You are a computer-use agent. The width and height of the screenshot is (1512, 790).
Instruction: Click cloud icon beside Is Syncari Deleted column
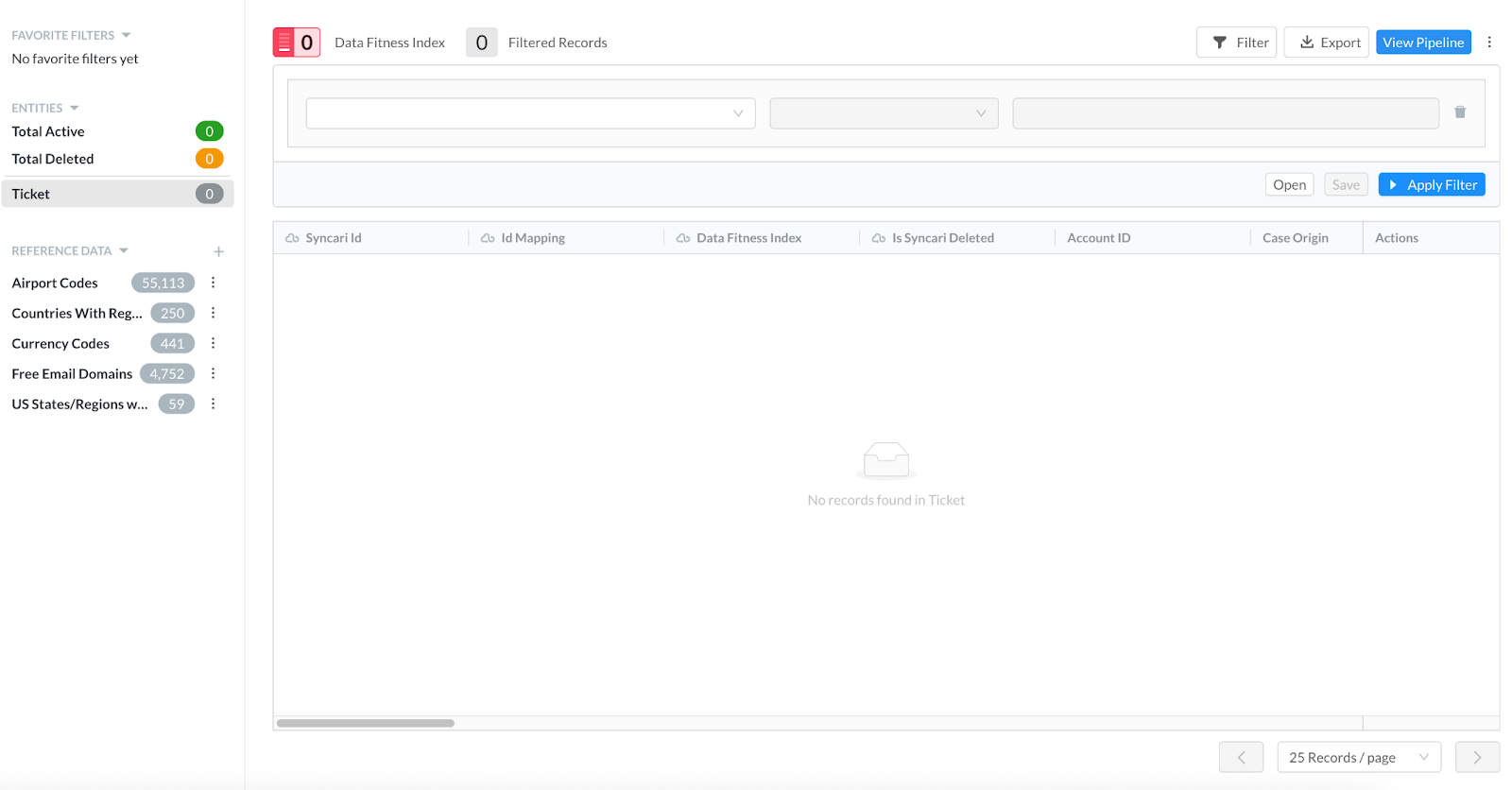pyautogui.click(x=879, y=238)
